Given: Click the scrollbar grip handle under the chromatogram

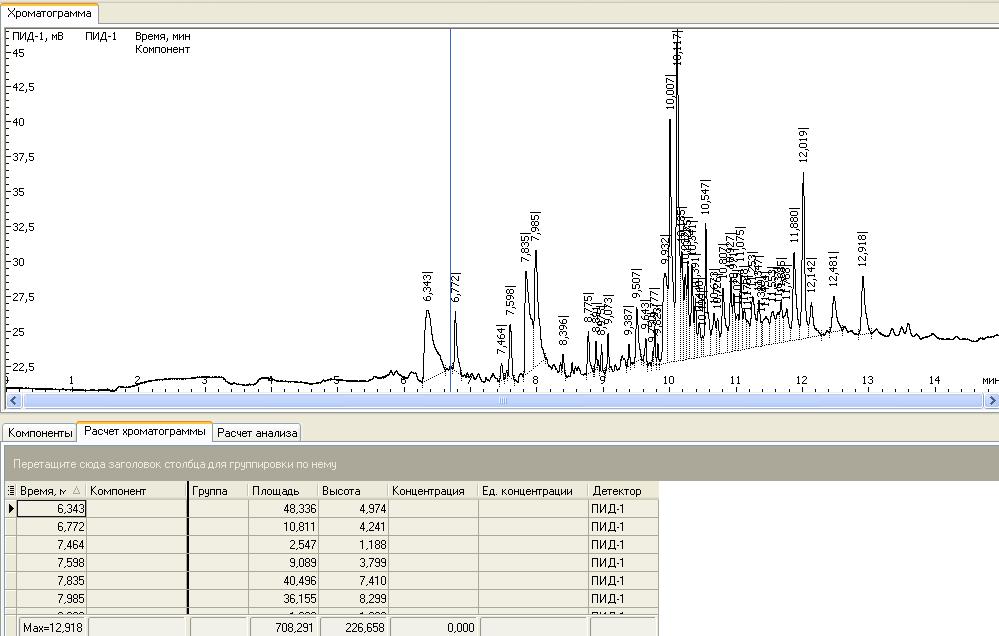Looking at the screenshot, I should pyautogui.click(x=503, y=401).
